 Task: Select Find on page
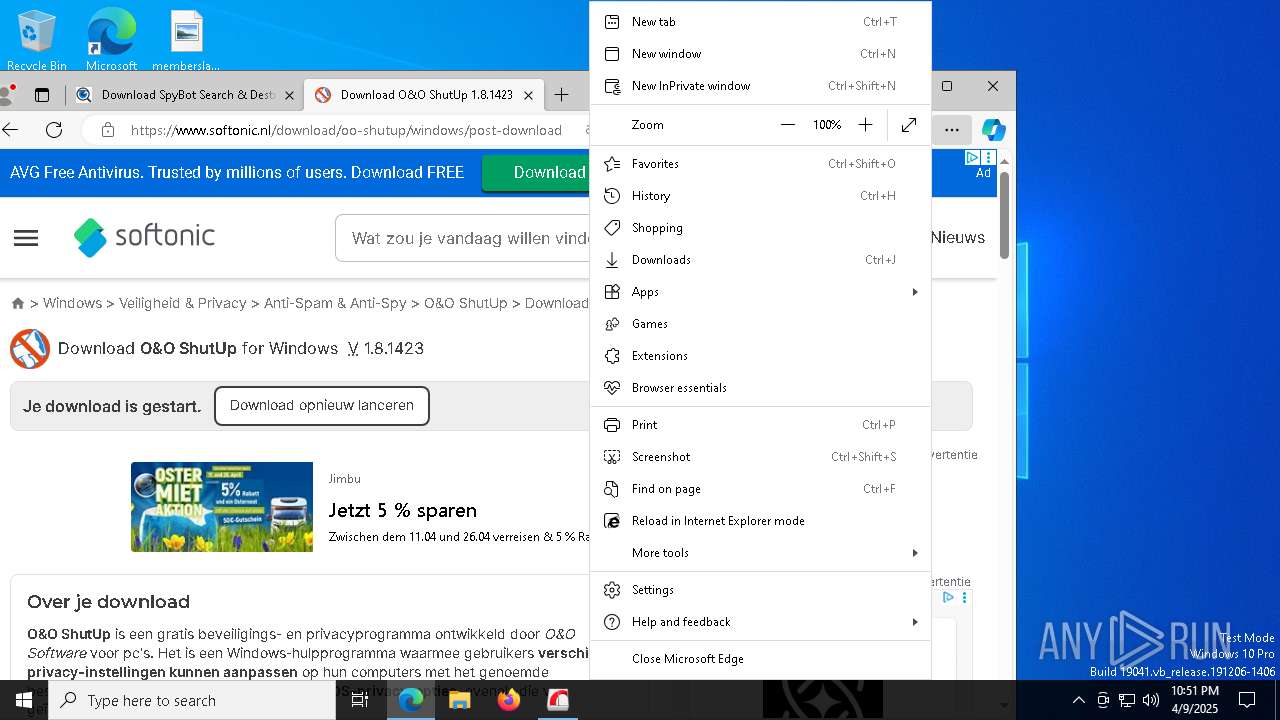(x=760, y=489)
